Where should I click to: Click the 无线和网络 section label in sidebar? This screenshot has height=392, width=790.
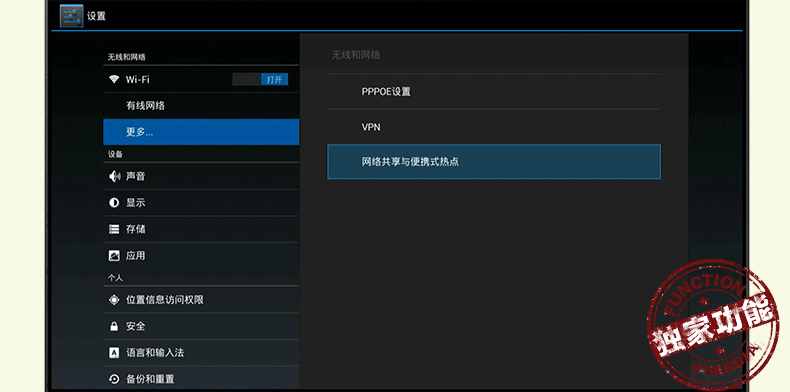pyautogui.click(x=126, y=57)
